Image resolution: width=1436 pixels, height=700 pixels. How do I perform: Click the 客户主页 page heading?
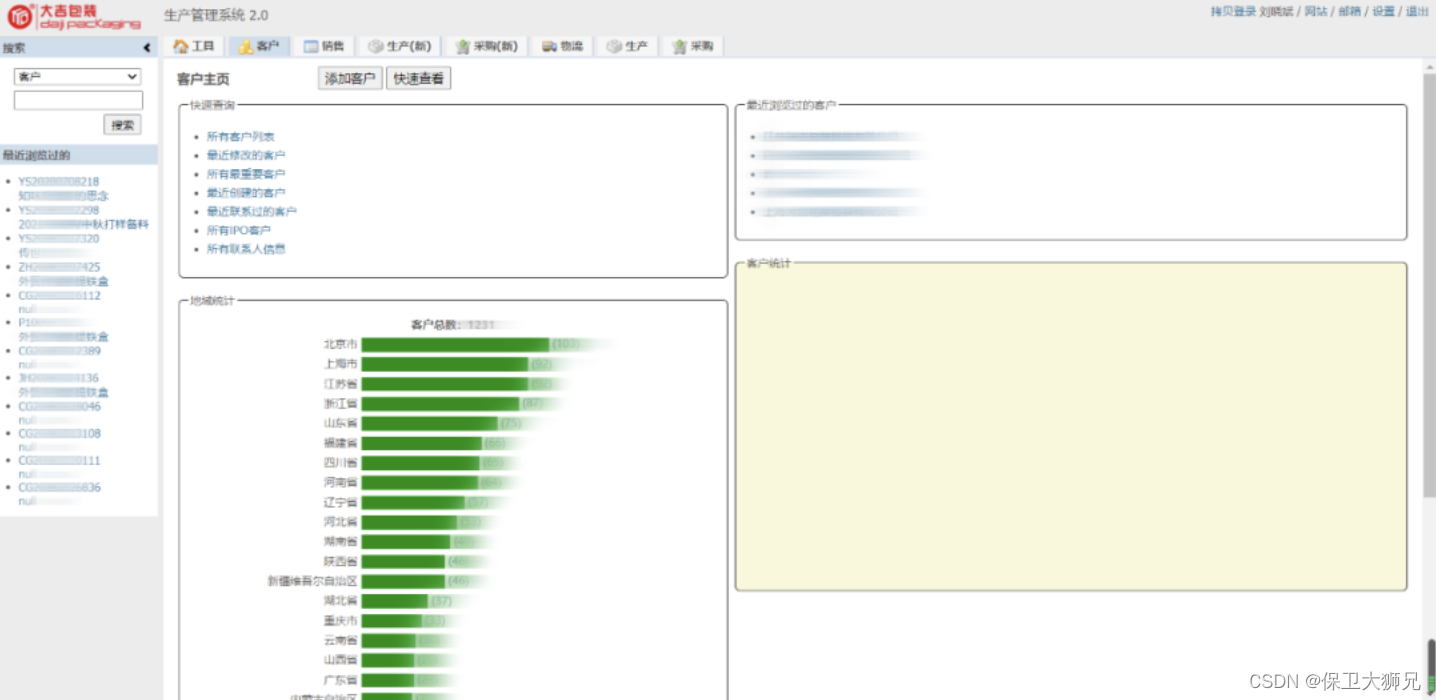[203, 79]
